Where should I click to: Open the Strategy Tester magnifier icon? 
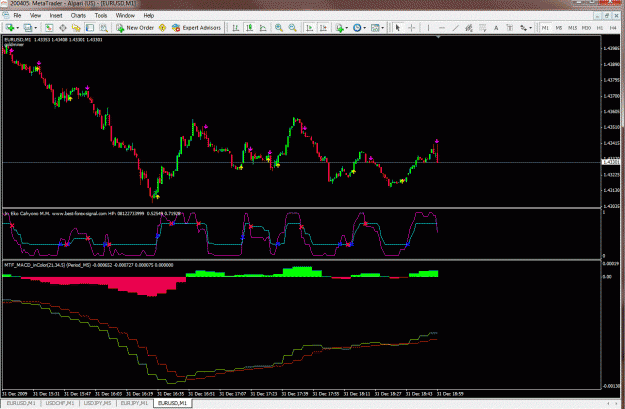[x=103, y=28]
